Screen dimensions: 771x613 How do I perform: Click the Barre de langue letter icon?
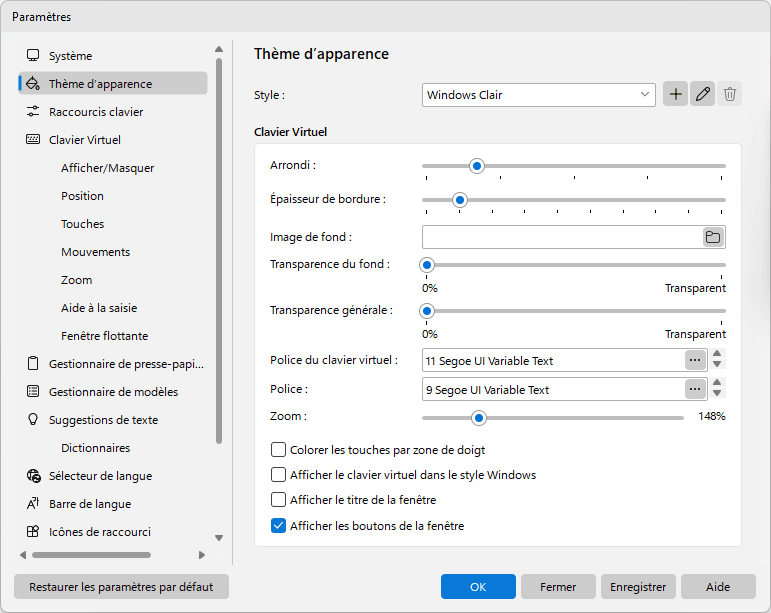[x=33, y=504]
